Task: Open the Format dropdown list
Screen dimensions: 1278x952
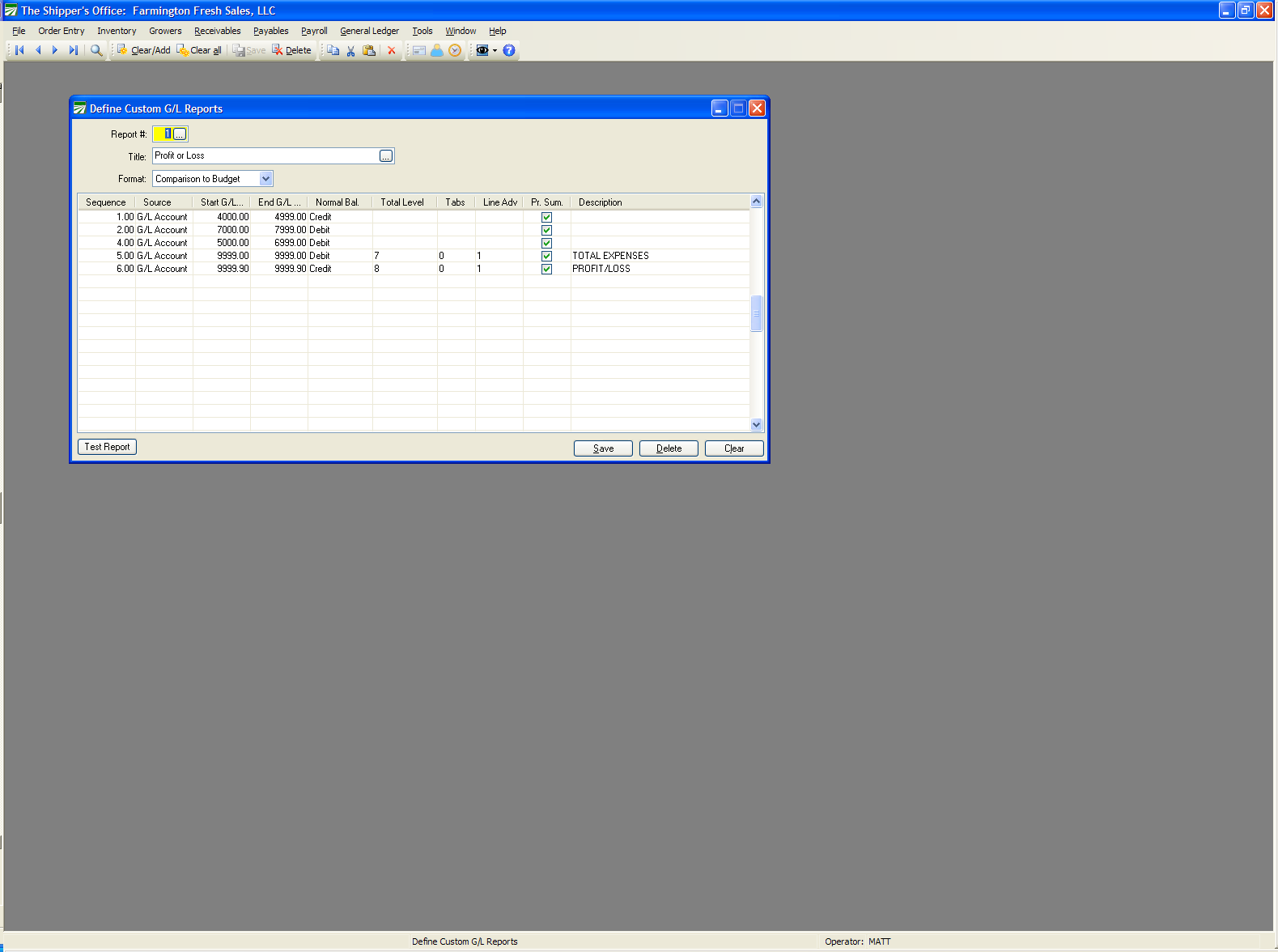Action: coord(265,179)
